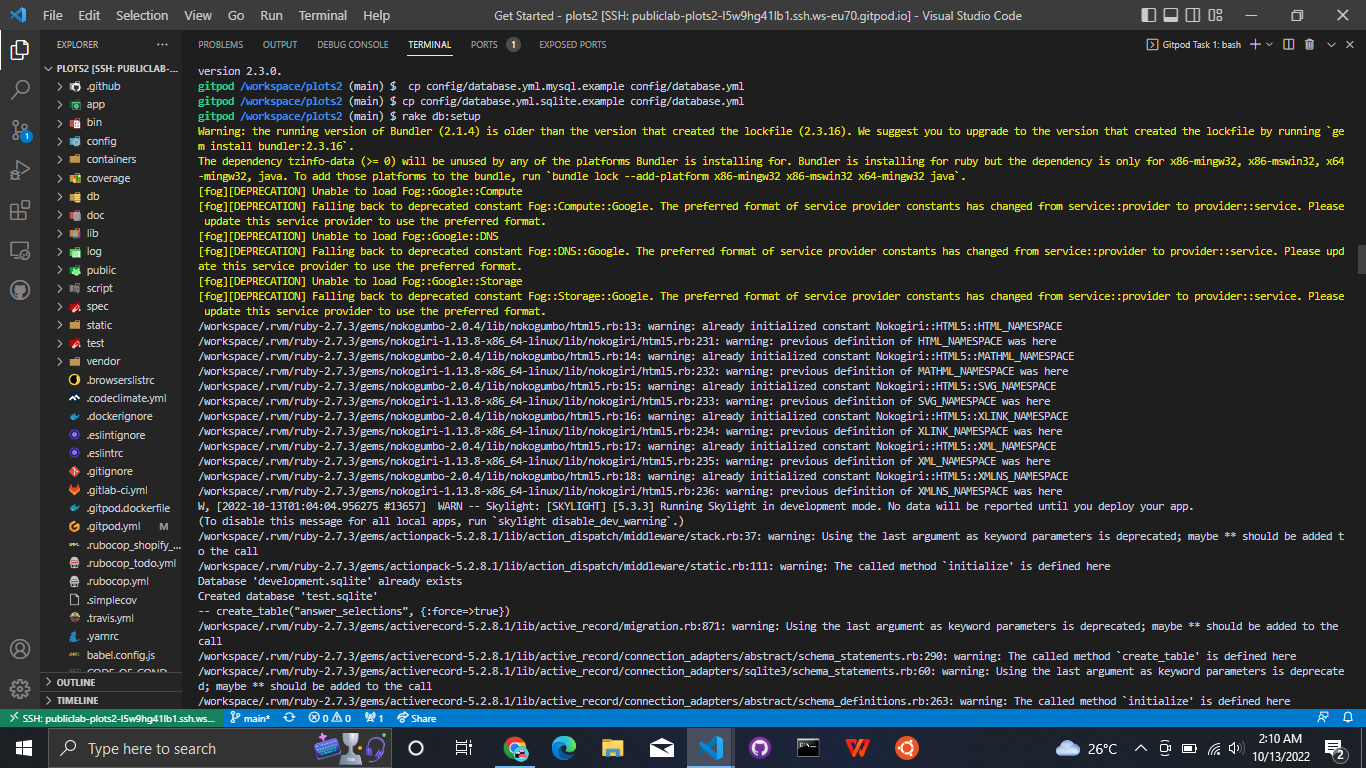Screen dimensions: 1366x768
Task: Show hidden system tray icons
Action: 1140,748
